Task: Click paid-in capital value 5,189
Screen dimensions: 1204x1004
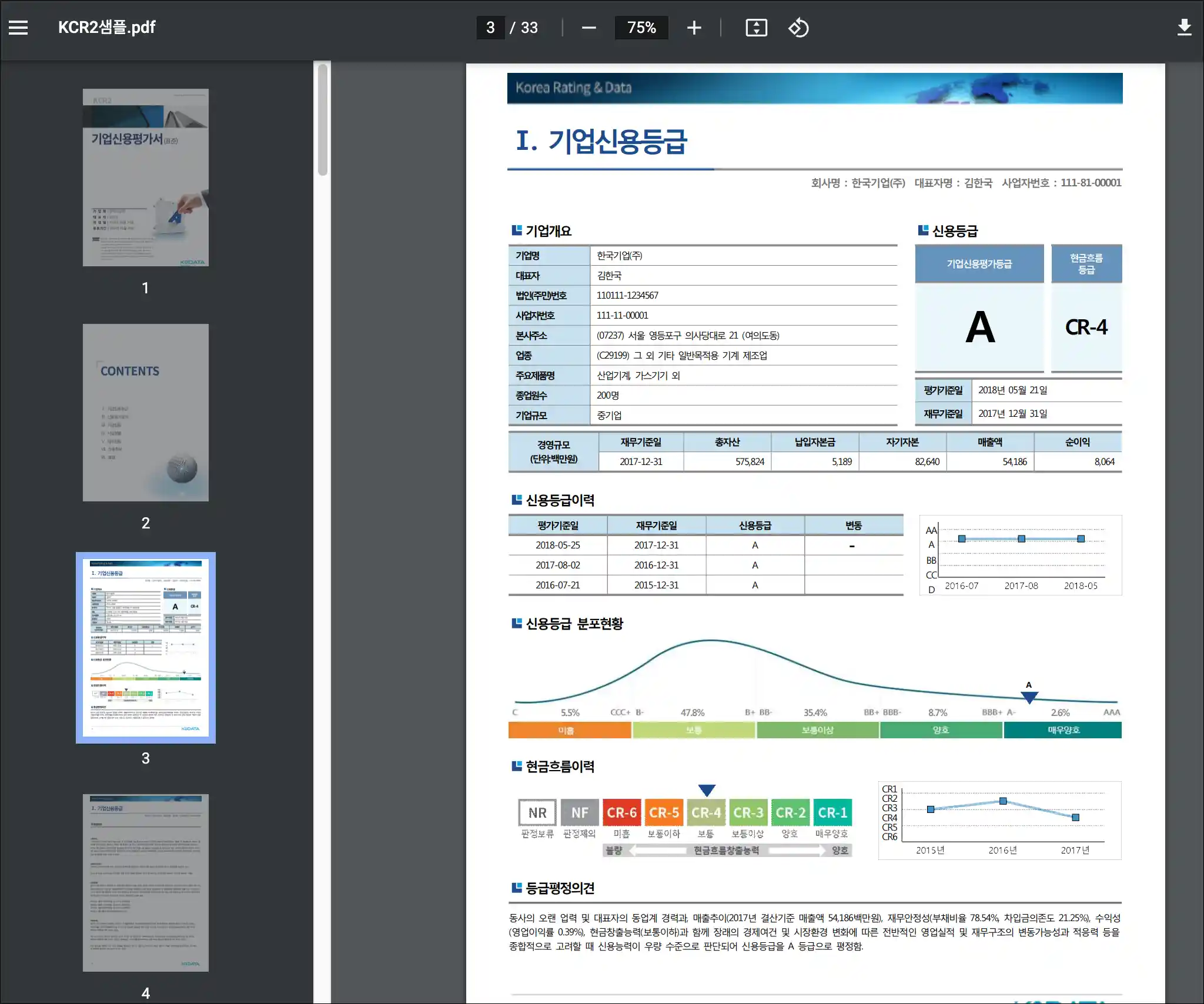Action: 842,462
